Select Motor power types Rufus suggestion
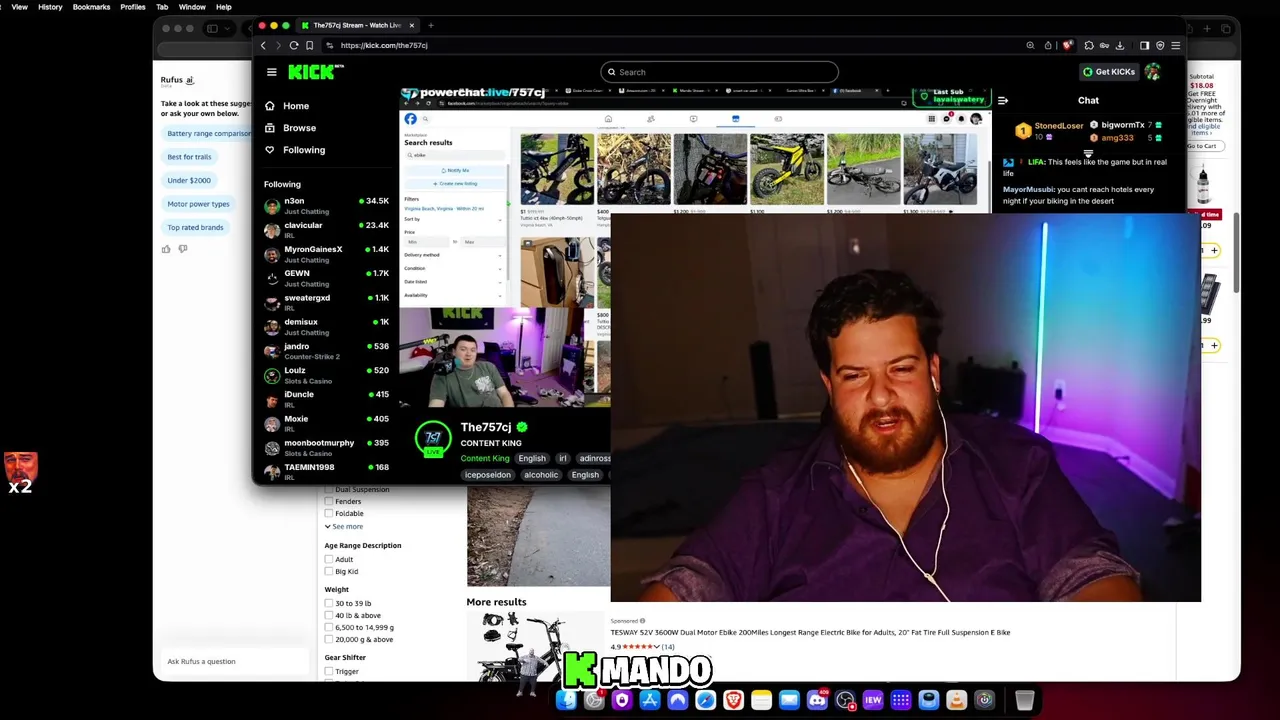 click(x=198, y=204)
